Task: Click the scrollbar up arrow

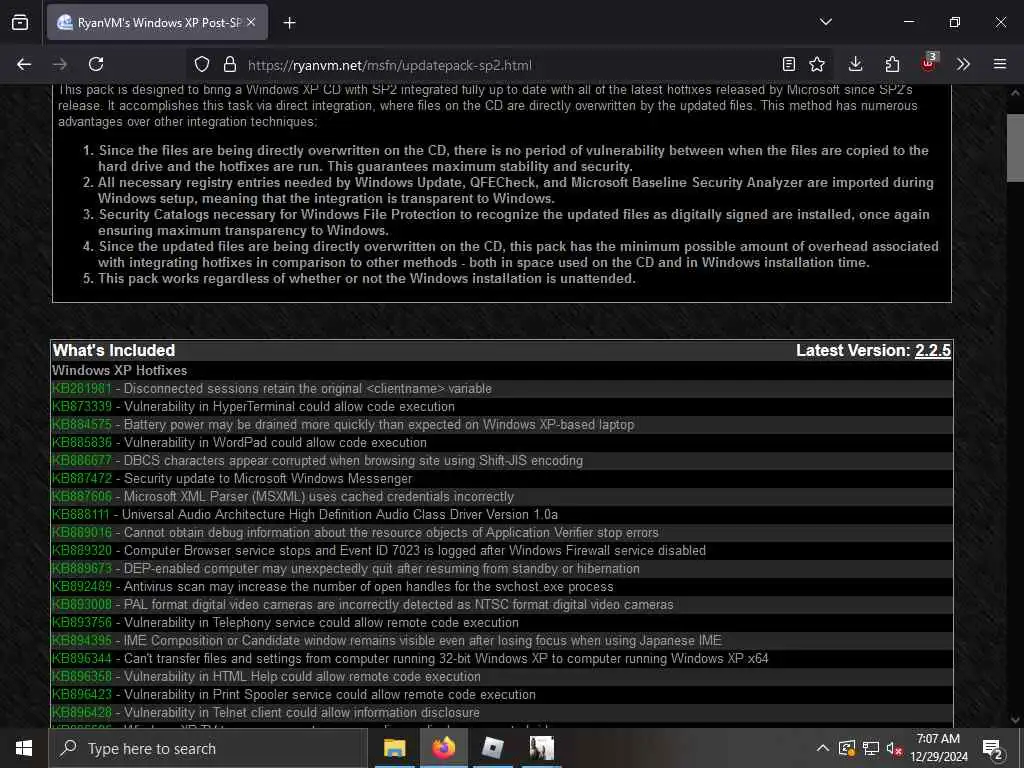Action: pos(1015,93)
